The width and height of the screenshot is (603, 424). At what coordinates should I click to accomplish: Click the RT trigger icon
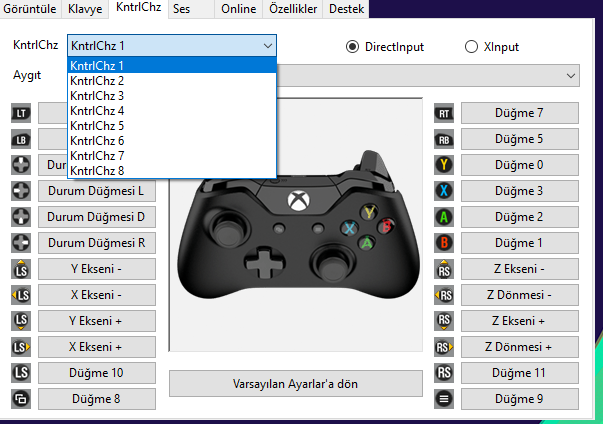click(444, 113)
